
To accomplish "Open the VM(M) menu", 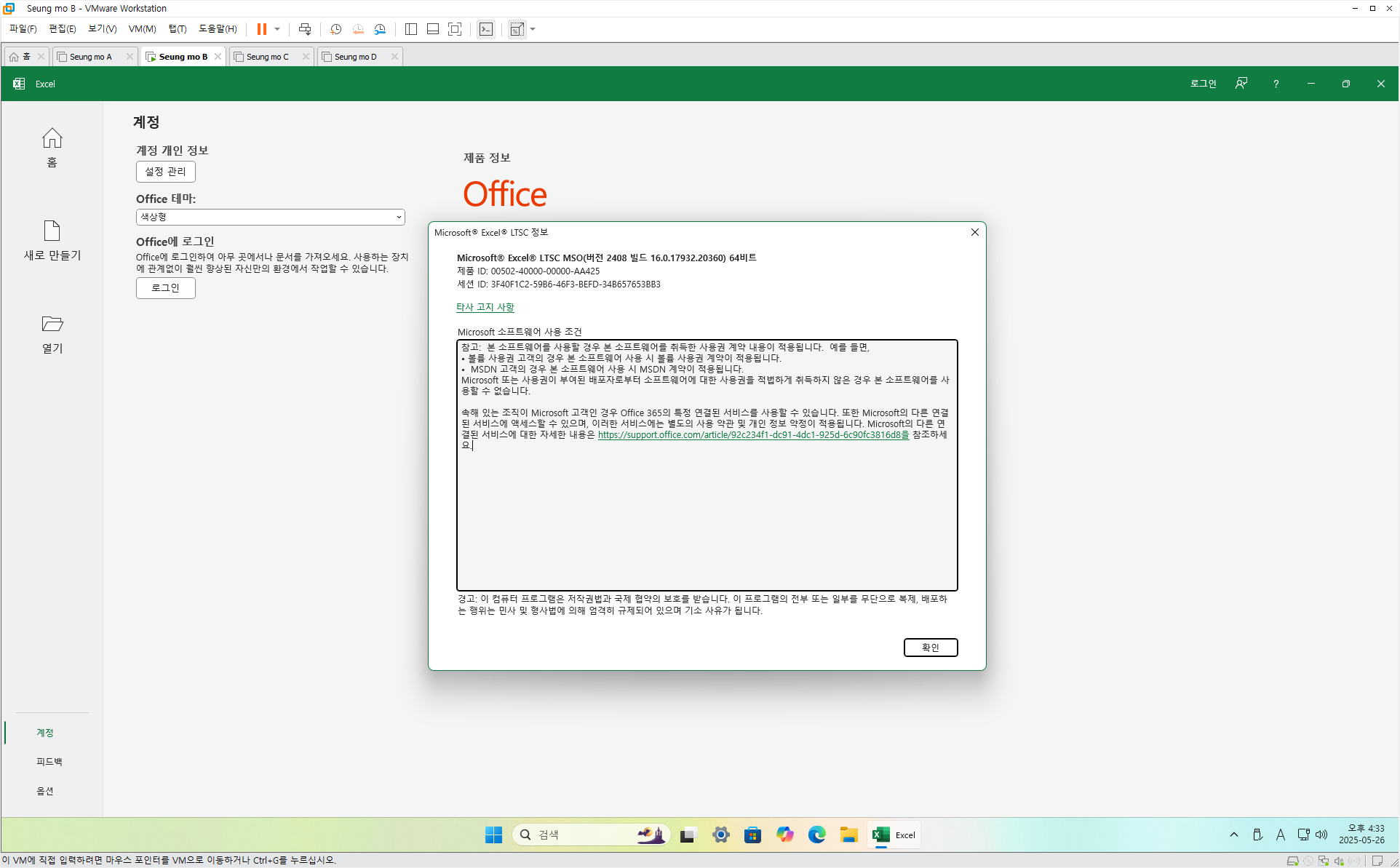I will point(142,29).
